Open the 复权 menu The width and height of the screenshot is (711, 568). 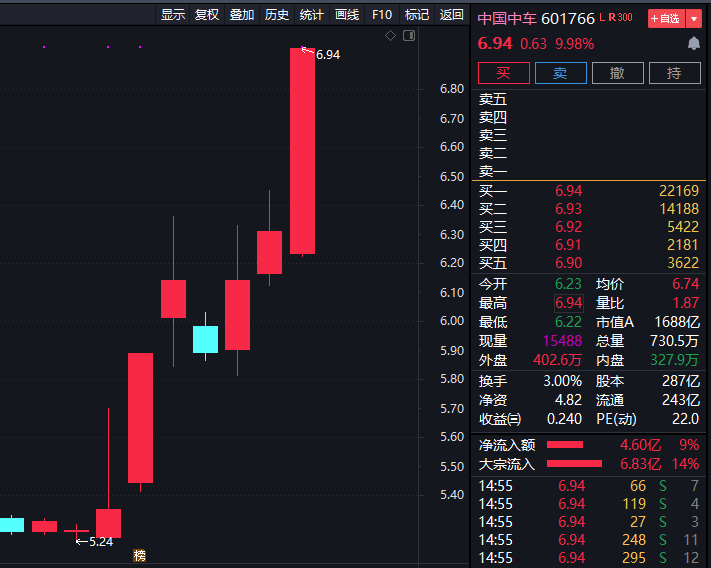point(207,15)
